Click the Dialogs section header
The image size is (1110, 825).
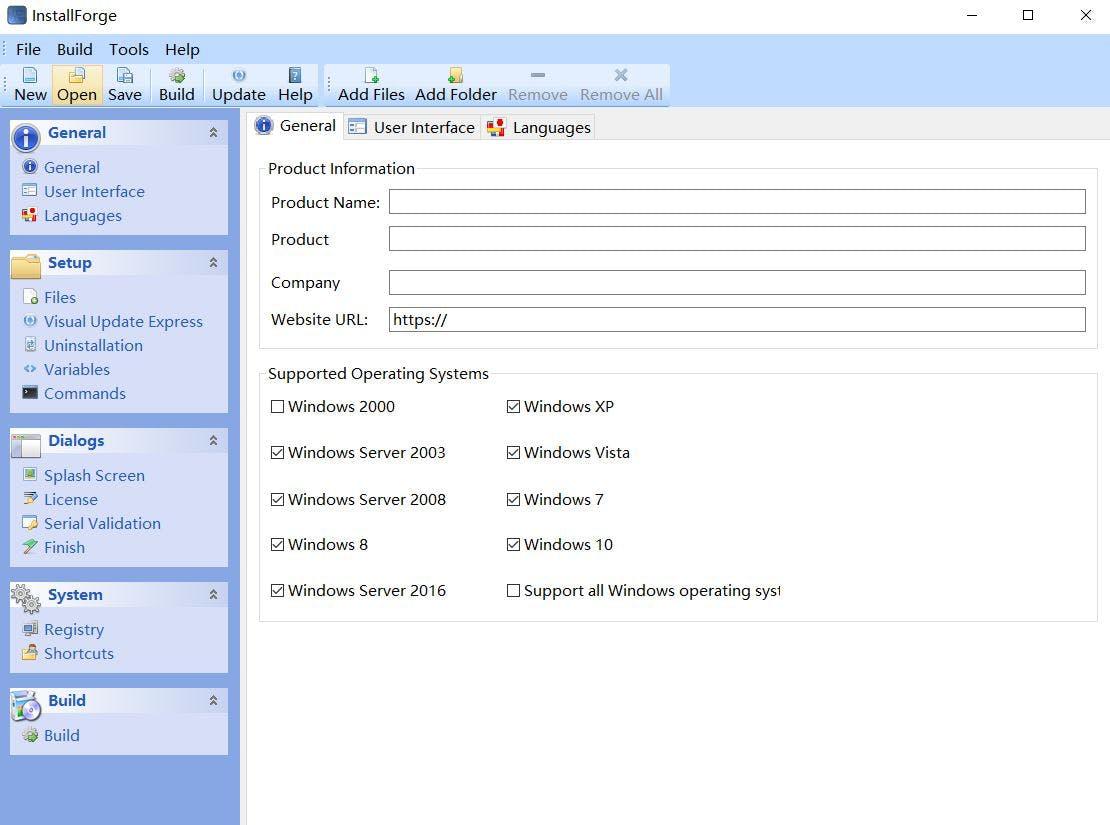click(x=119, y=440)
